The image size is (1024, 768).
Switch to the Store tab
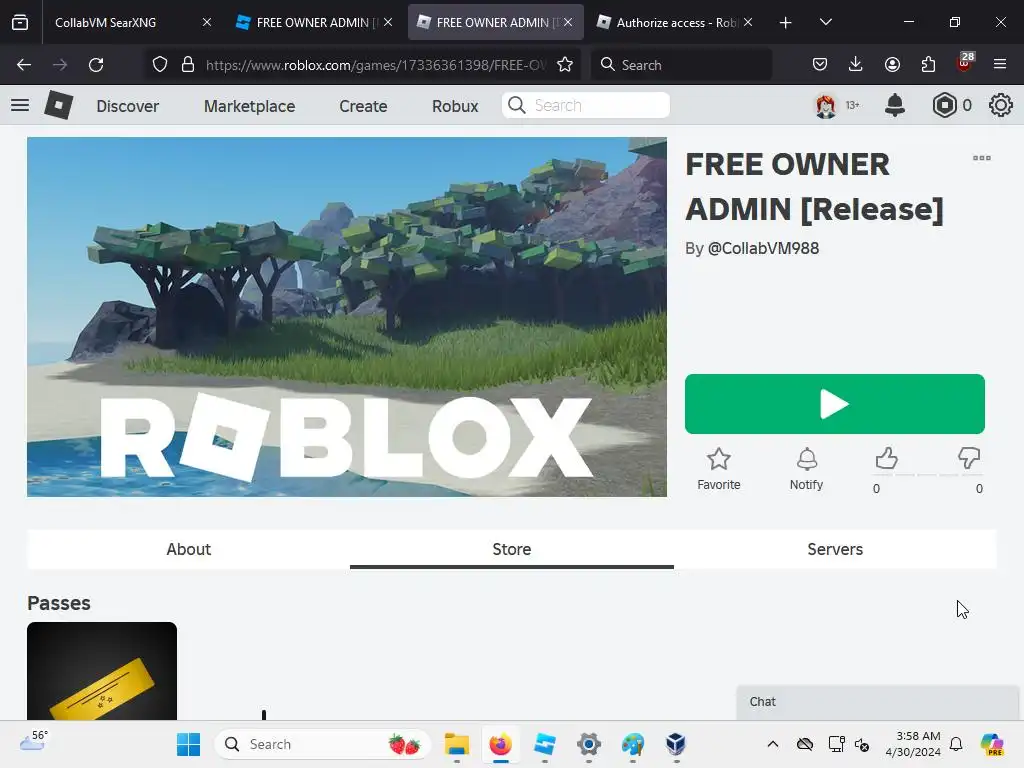512,549
